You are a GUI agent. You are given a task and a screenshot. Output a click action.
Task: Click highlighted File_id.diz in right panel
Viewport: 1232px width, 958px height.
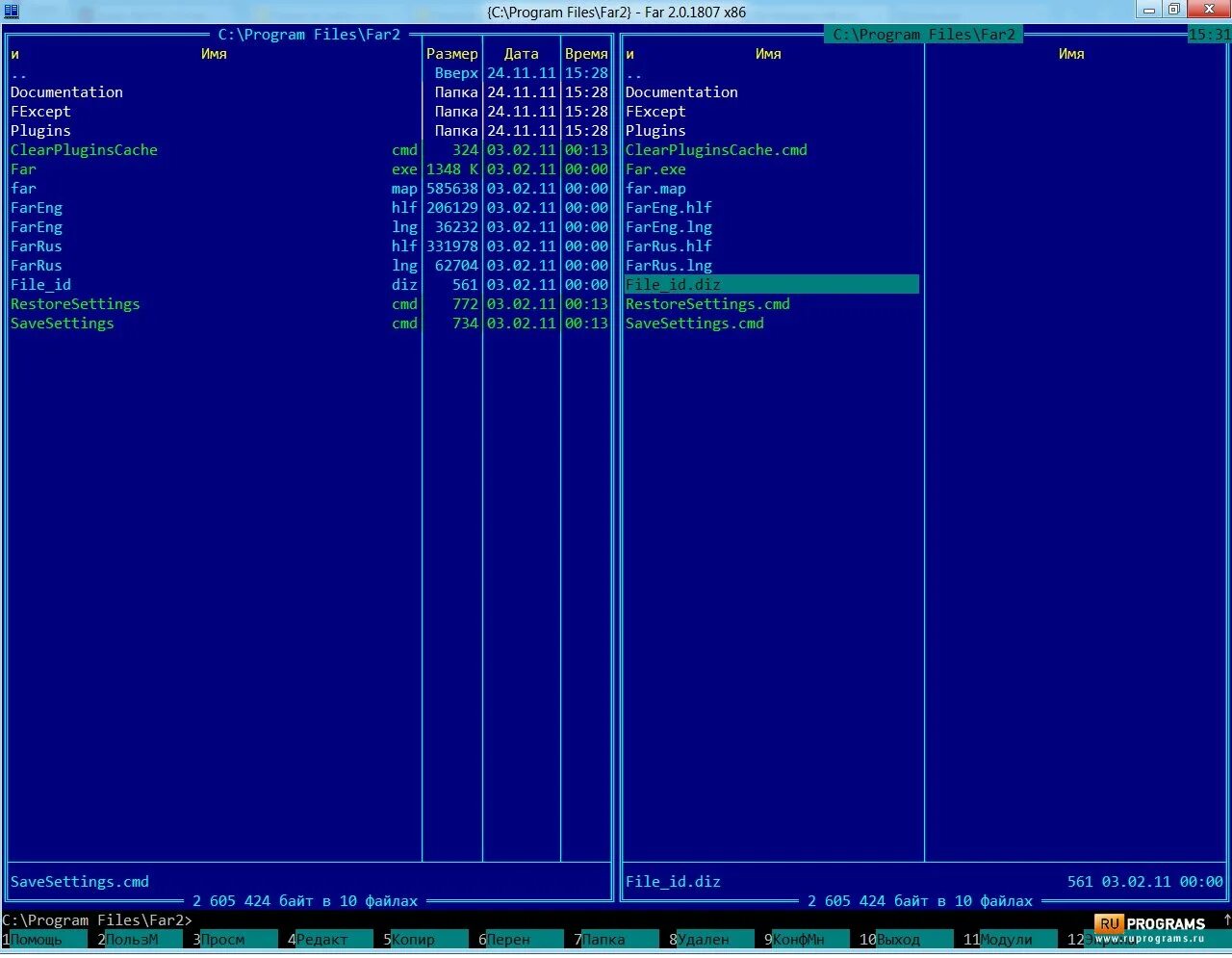772,285
